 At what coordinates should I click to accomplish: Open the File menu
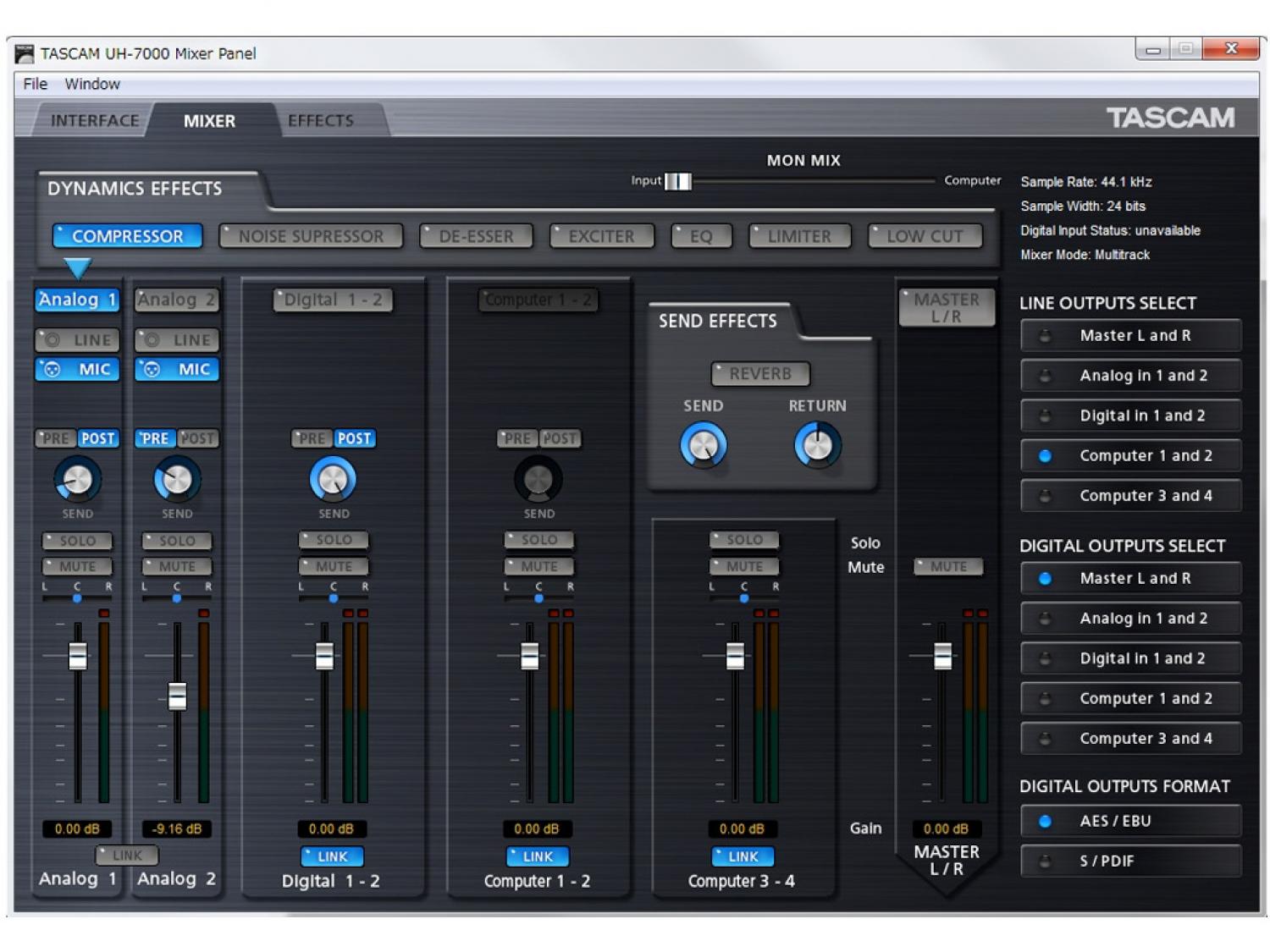[35, 84]
